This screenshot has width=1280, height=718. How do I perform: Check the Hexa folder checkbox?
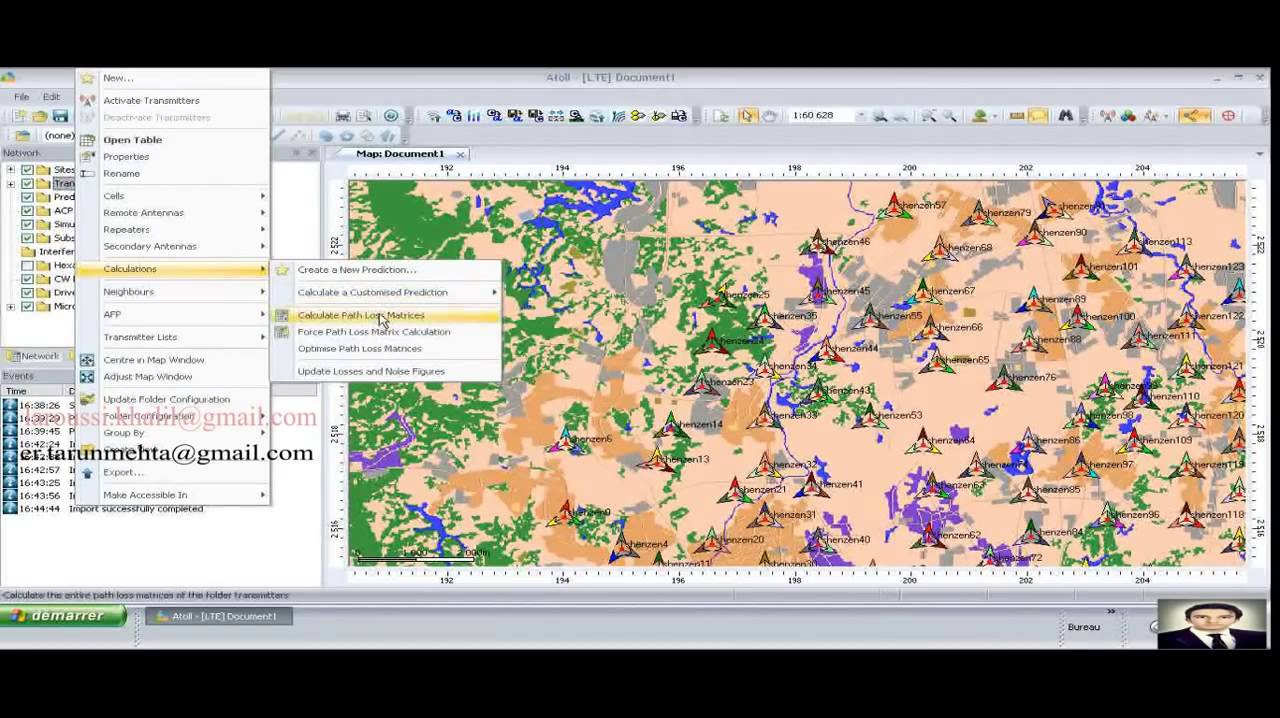coord(27,266)
